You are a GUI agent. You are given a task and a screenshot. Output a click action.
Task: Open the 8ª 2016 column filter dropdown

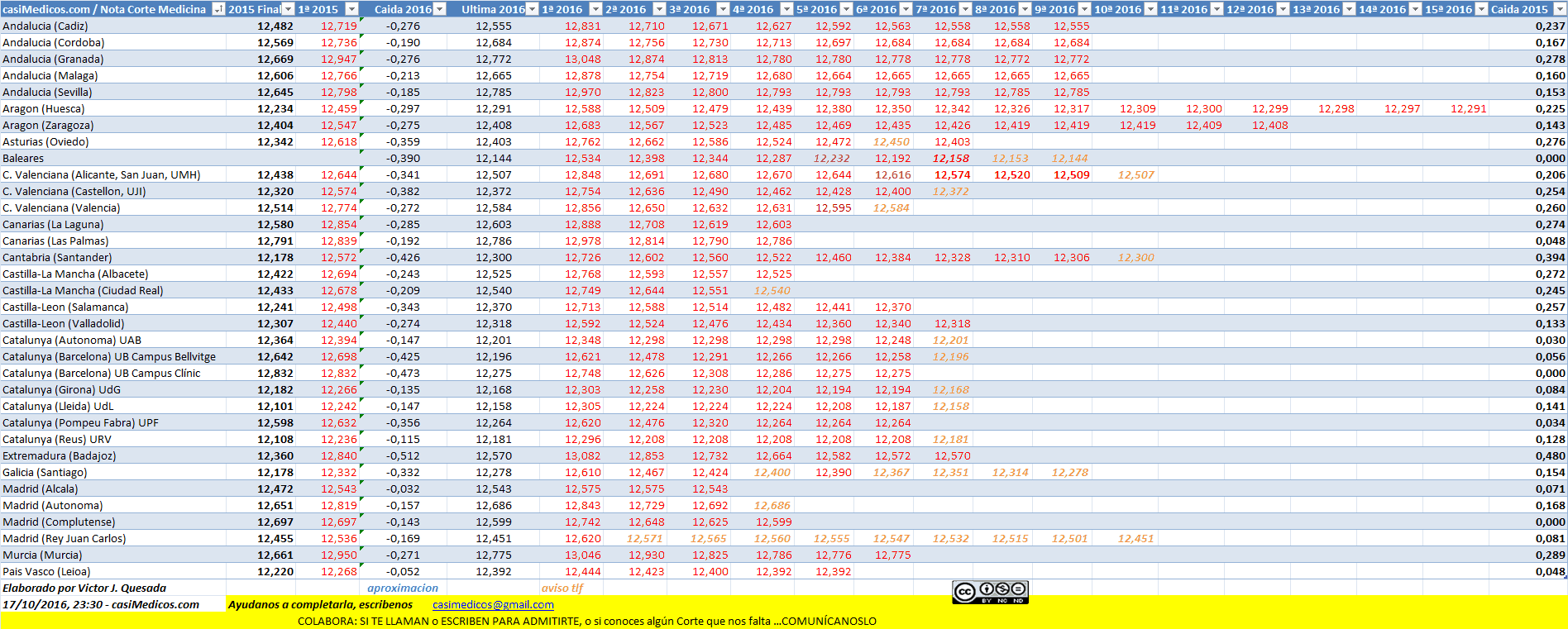[x=1025, y=9]
